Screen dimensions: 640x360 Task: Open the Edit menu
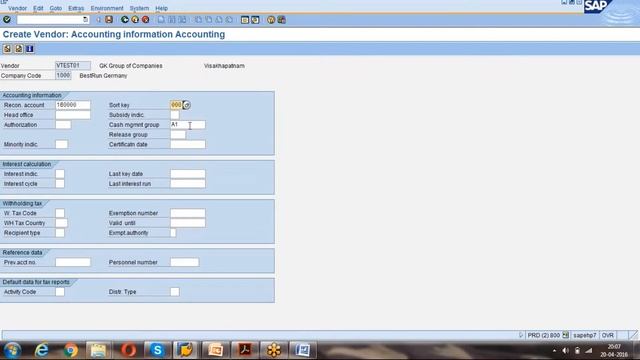(x=38, y=8)
